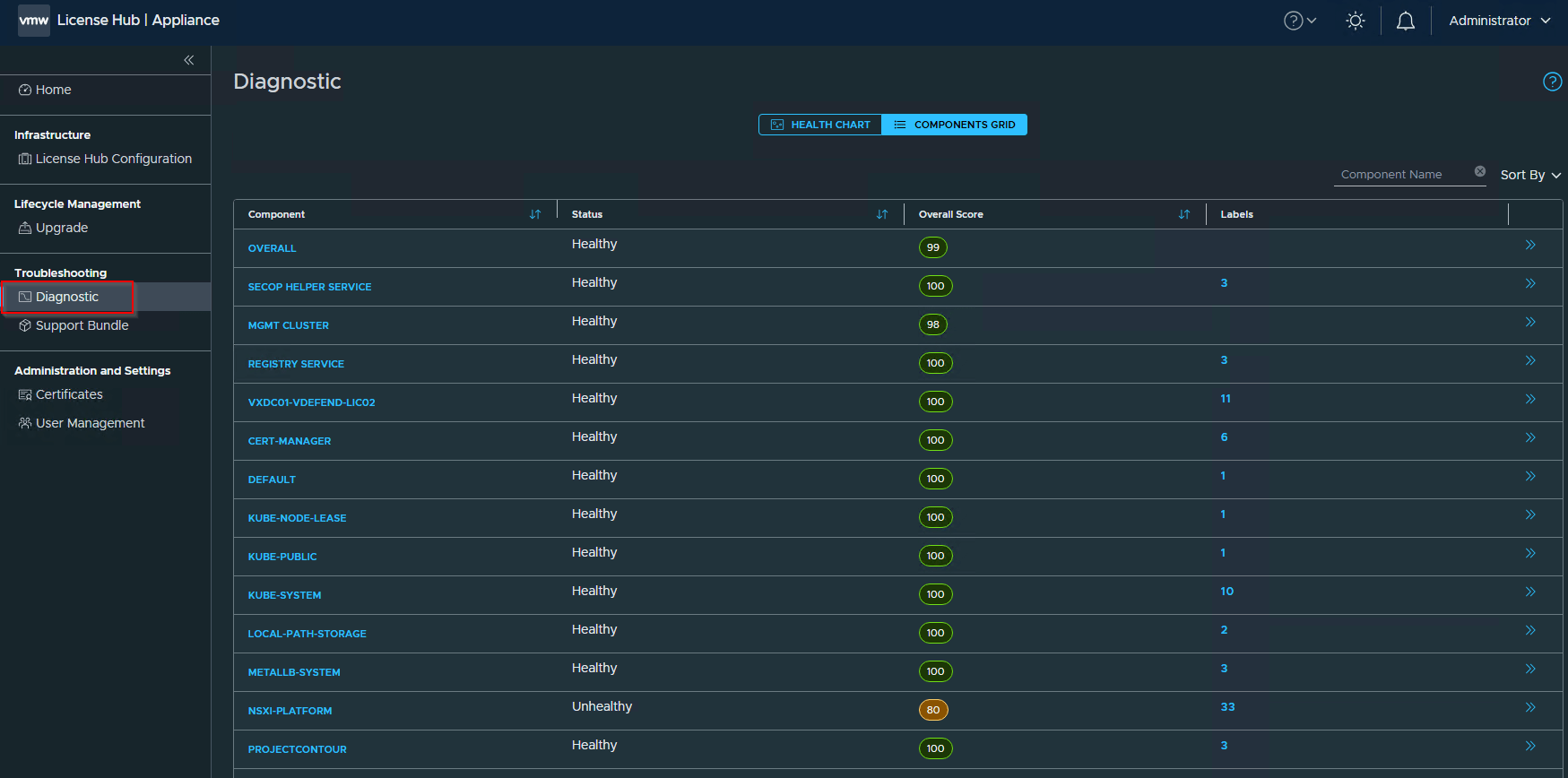The width and height of the screenshot is (1568, 778).
Task: Sort by Overall Score column
Action: [x=1184, y=214]
